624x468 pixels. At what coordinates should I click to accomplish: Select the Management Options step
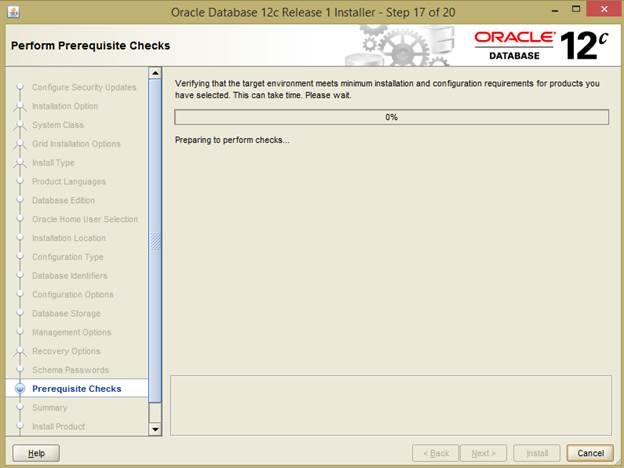[72, 332]
